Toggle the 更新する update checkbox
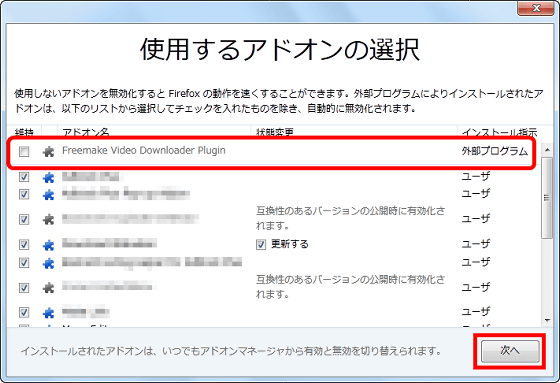Viewport: 560px width, 383px height. tap(261, 244)
